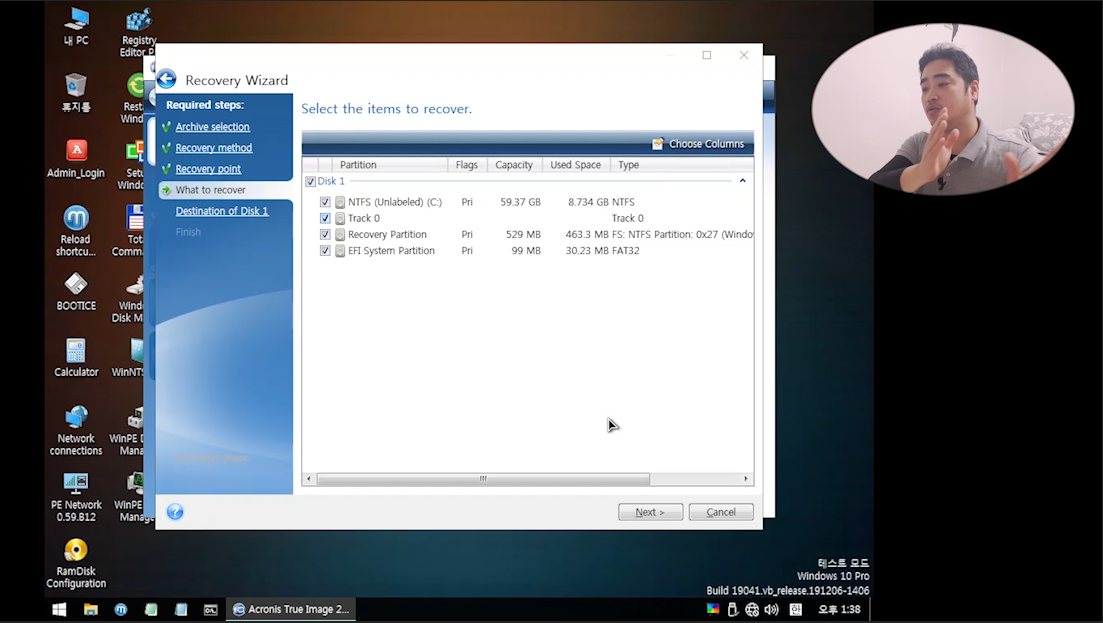1103x623 pixels.
Task: Select the 463.3 MB used space cell
Action: click(x=587, y=234)
